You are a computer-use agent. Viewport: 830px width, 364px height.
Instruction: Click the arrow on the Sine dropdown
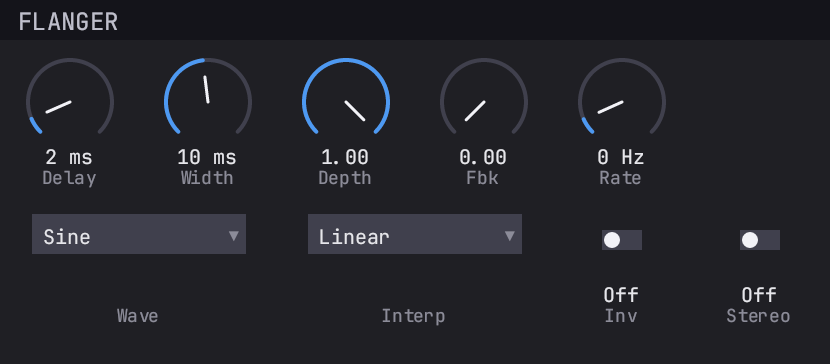coord(233,235)
